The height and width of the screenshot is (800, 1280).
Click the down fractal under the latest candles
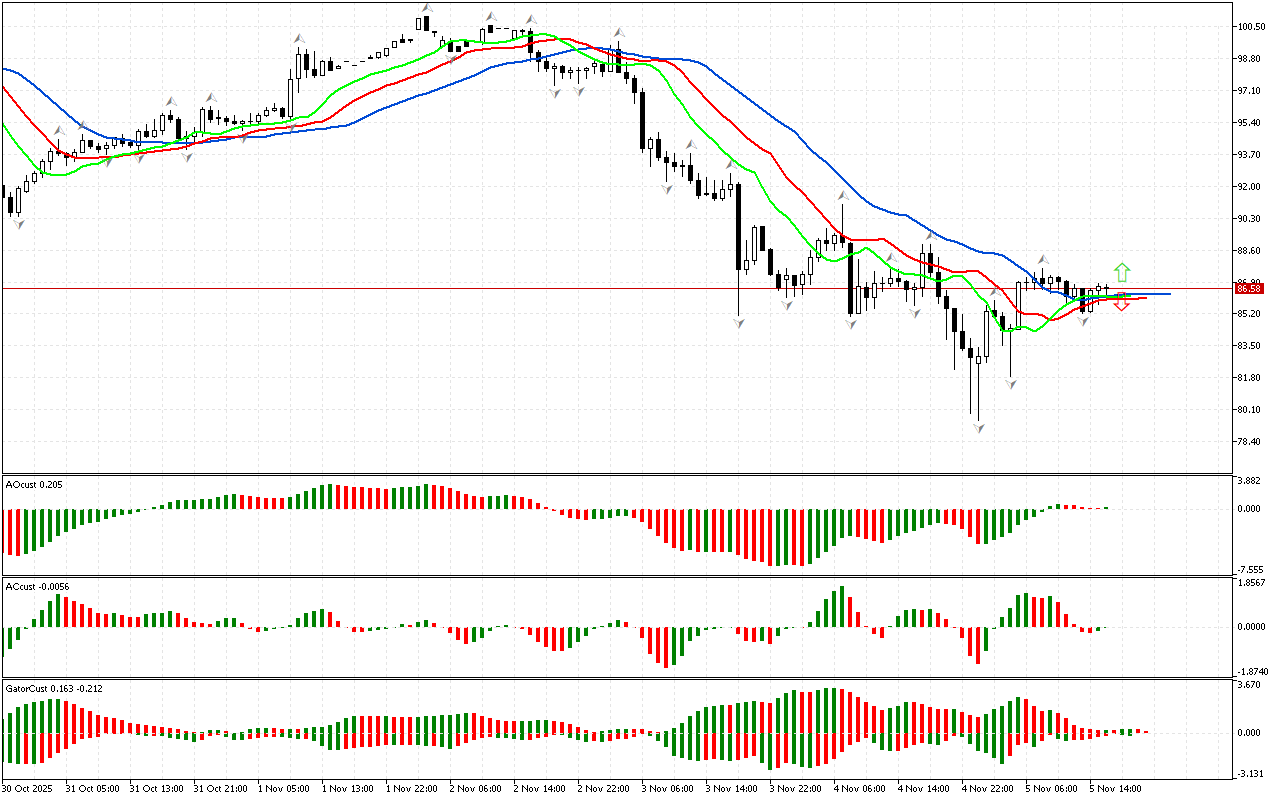1084,320
